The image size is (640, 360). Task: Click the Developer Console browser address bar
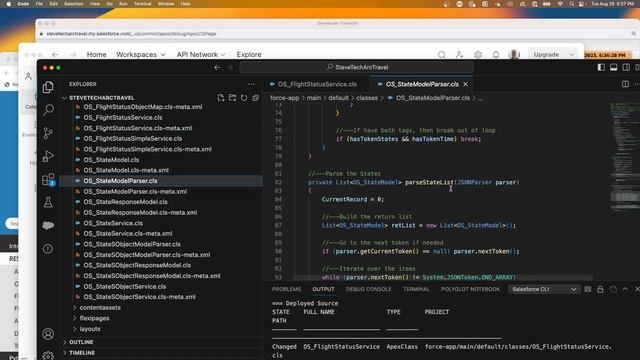(337, 34)
